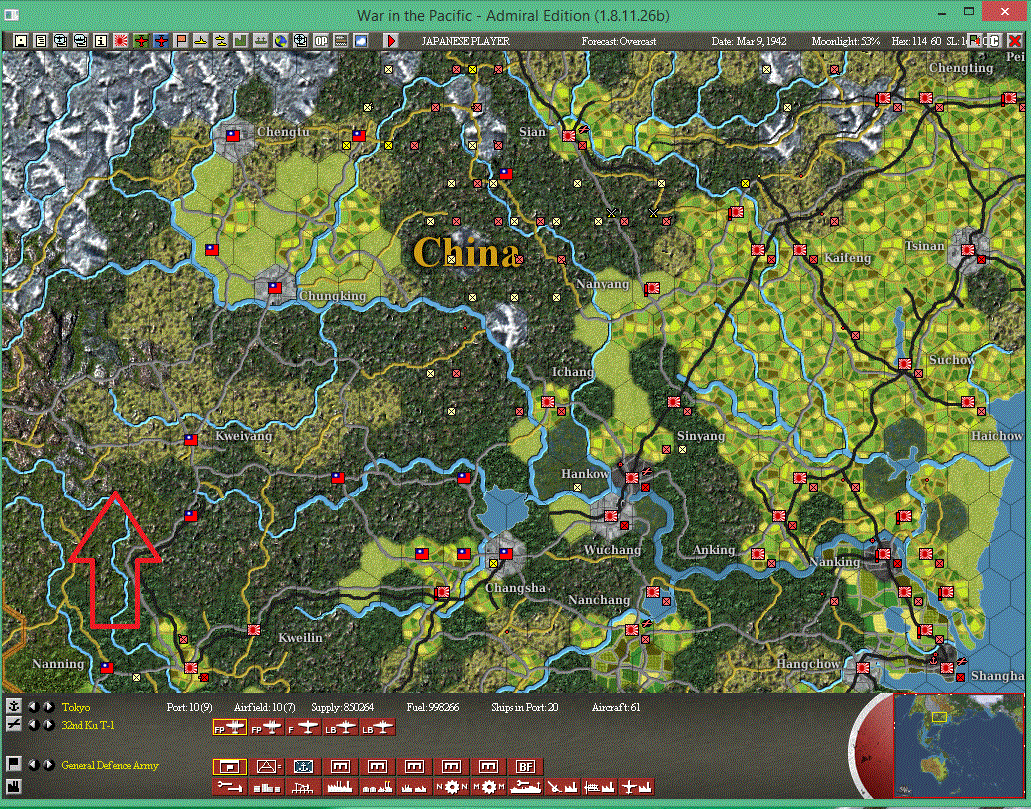Click the General Defence Army unit name

click(x=110, y=765)
